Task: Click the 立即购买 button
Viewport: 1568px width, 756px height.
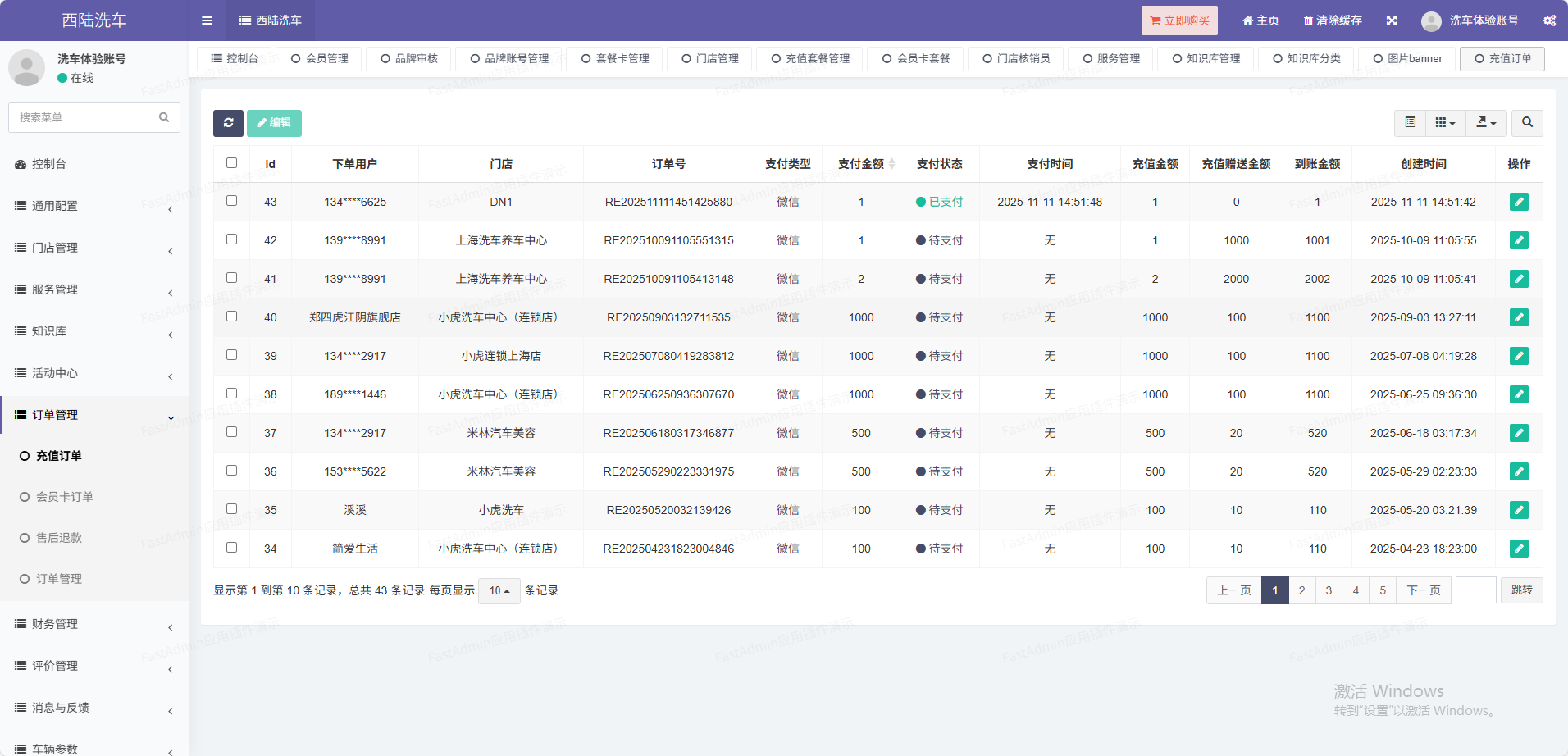Action: [x=1178, y=20]
